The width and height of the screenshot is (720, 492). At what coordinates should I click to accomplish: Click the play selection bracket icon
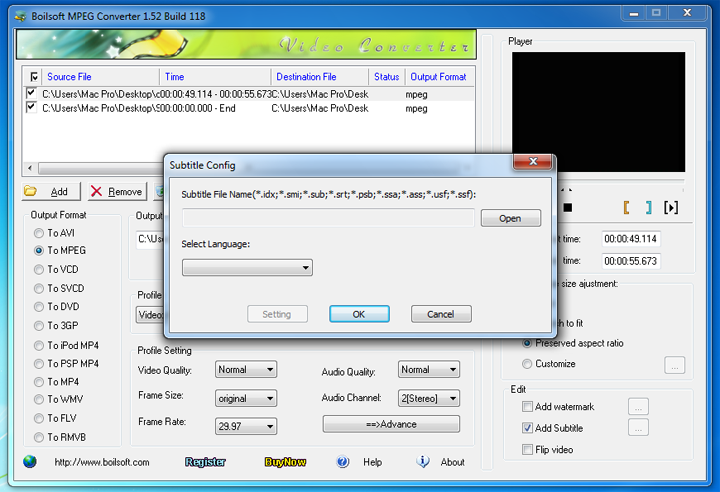[671, 208]
